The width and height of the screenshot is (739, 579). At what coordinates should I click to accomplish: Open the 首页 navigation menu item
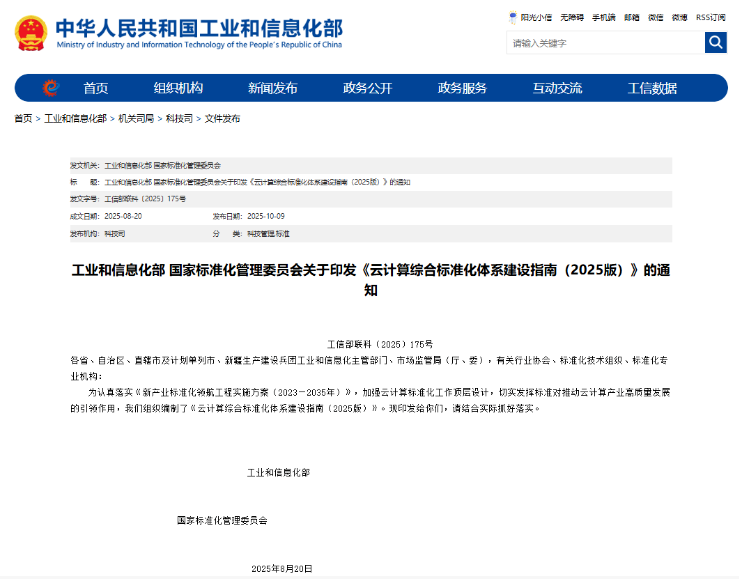(x=96, y=88)
